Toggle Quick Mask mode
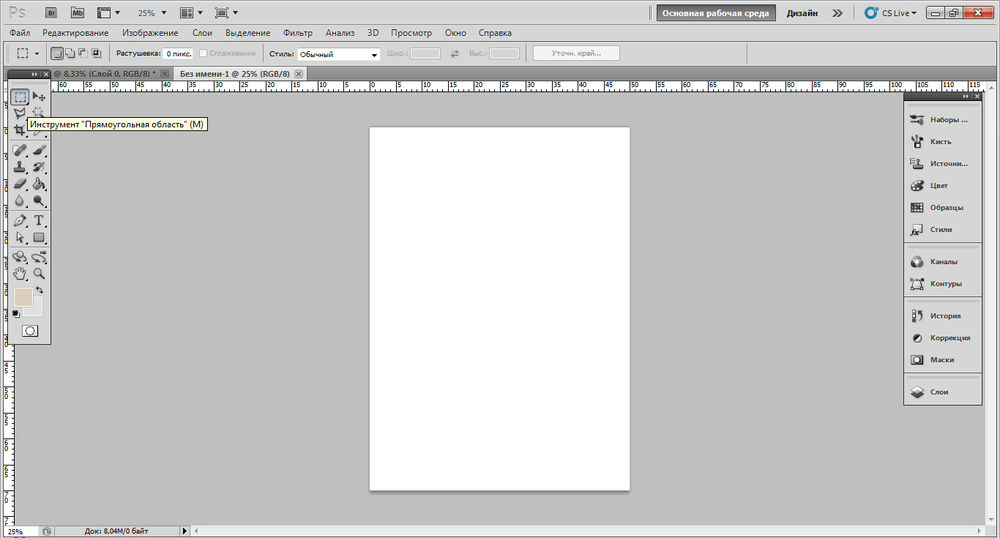This screenshot has width=1000, height=538. 30,330
